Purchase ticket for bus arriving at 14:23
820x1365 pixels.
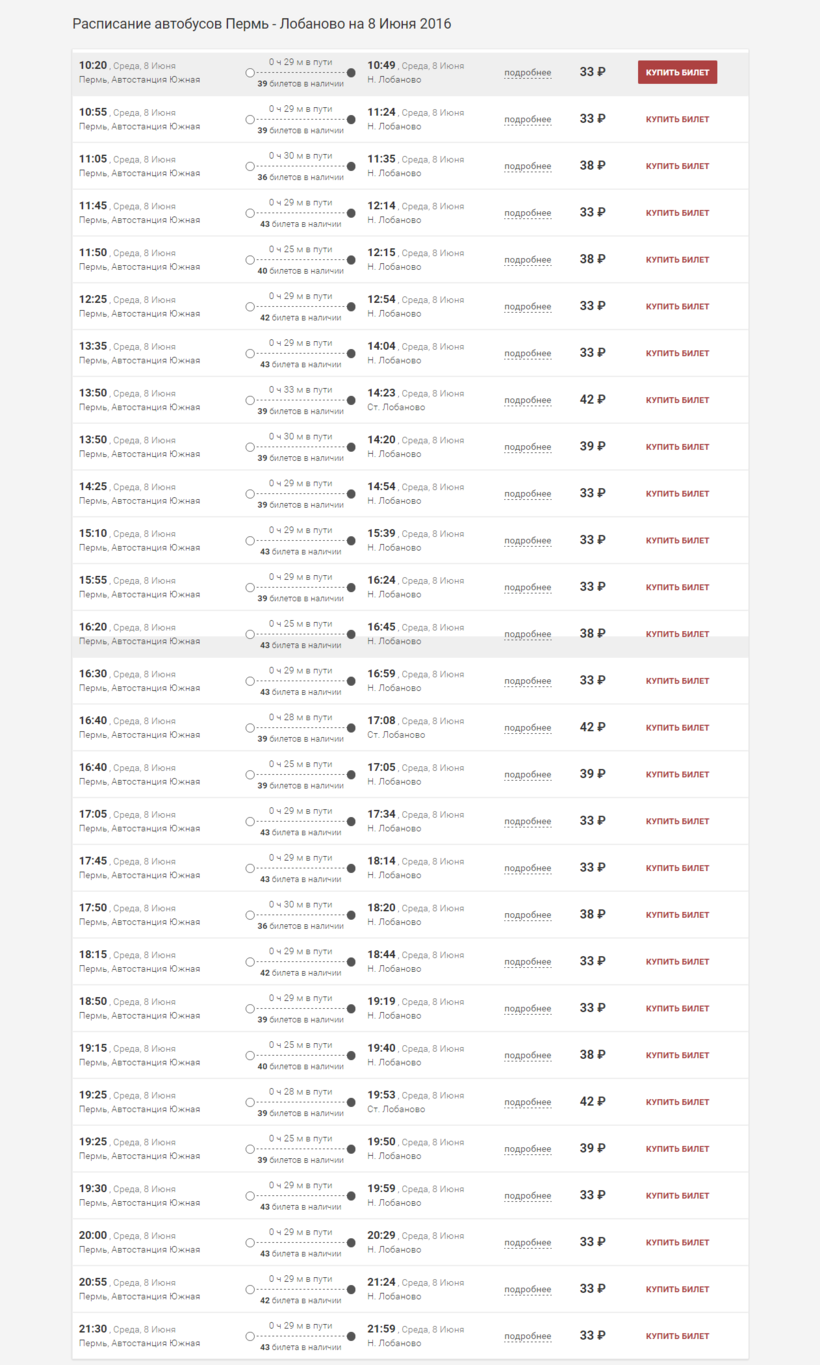coord(677,400)
